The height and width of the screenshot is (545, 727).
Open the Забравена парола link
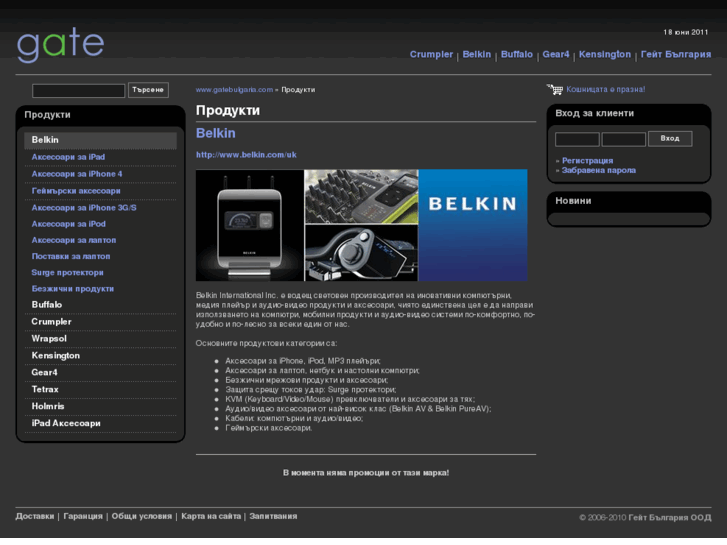tap(599, 170)
